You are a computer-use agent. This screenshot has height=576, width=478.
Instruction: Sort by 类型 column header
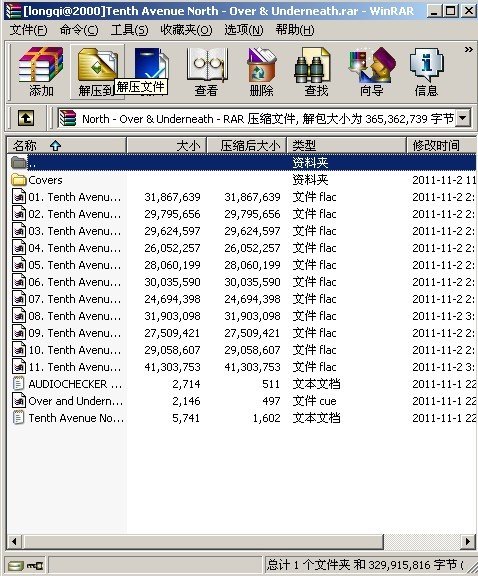coord(346,145)
